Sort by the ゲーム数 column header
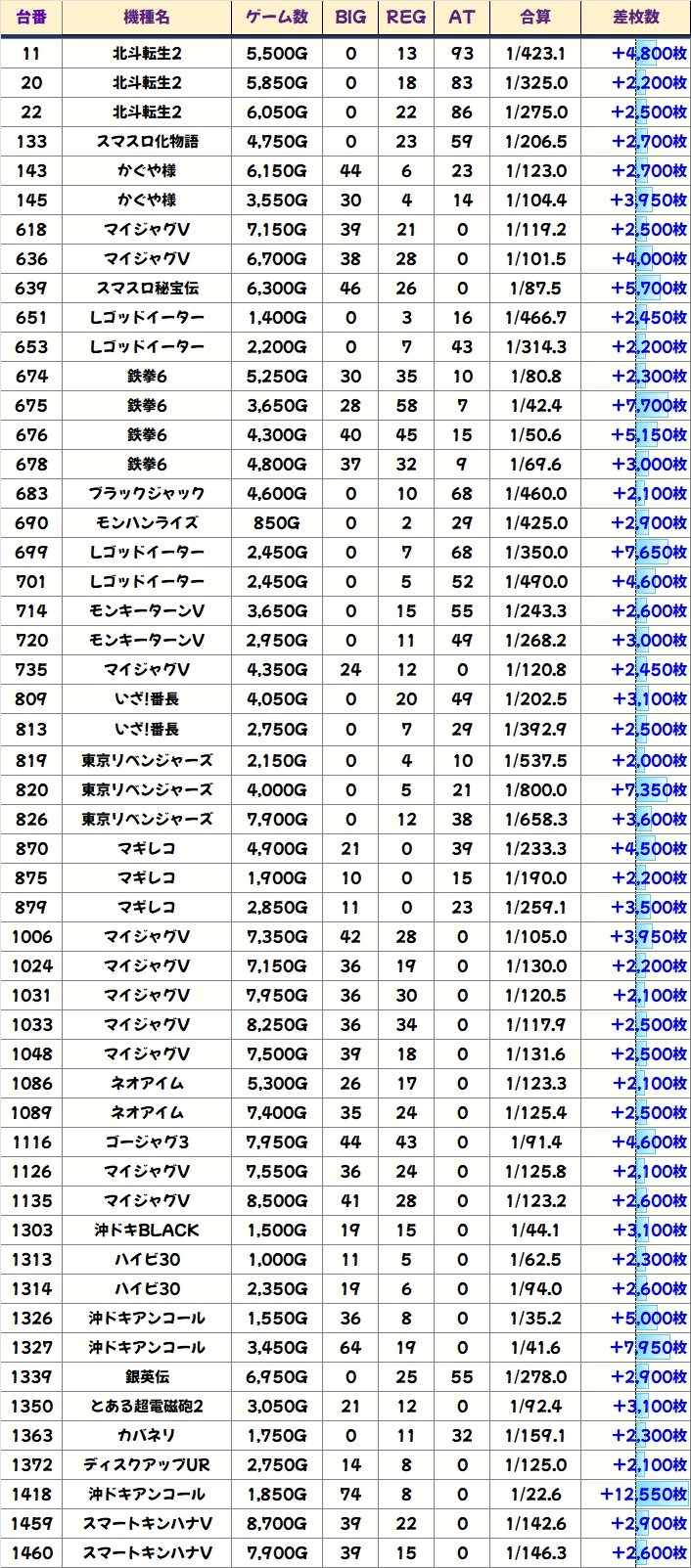 pos(277,18)
